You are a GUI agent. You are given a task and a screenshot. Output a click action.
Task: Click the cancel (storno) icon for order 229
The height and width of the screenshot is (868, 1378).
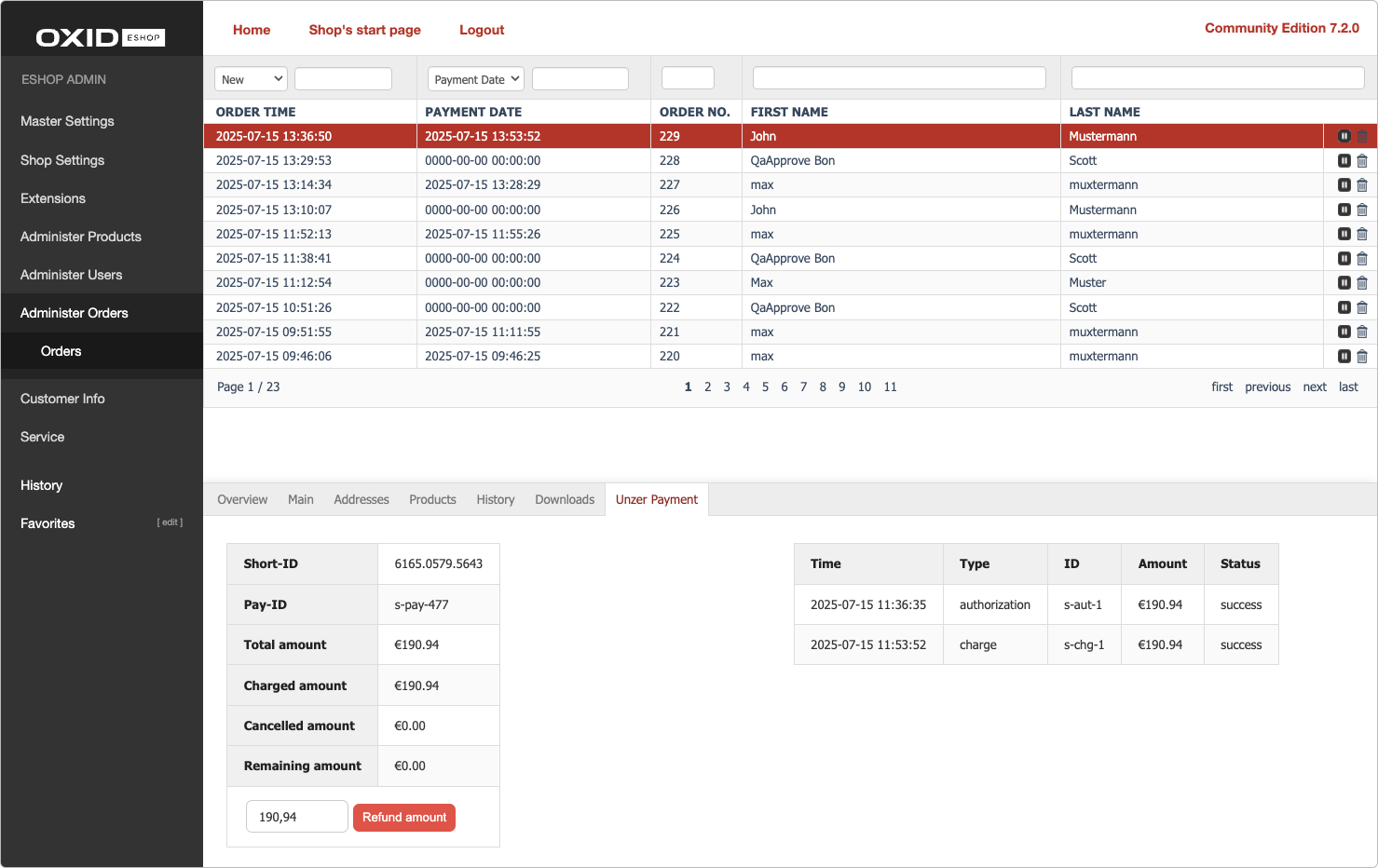pyautogui.click(x=1344, y=136)
